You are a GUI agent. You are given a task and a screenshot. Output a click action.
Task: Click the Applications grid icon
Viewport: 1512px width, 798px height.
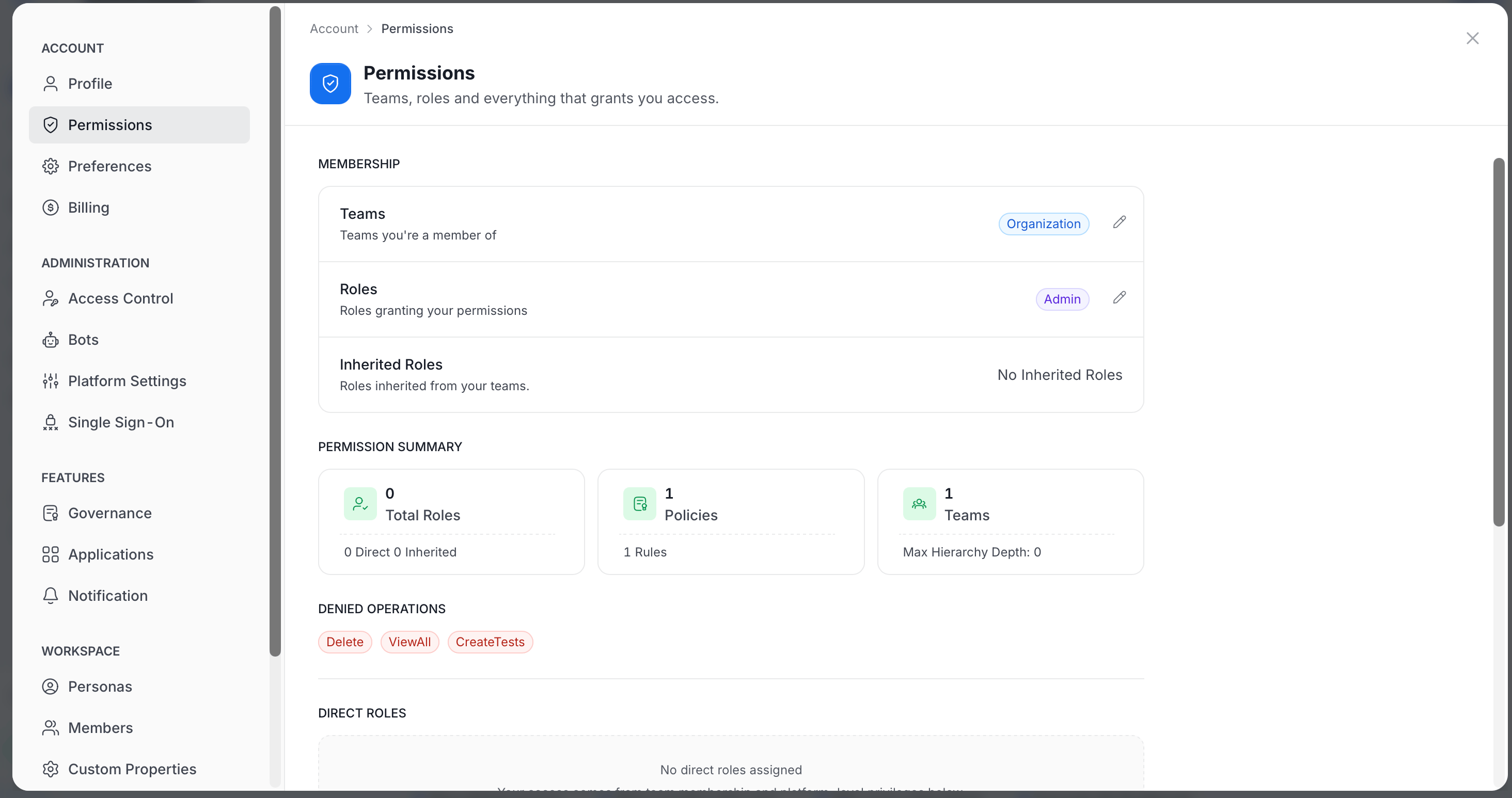point(51,554)
